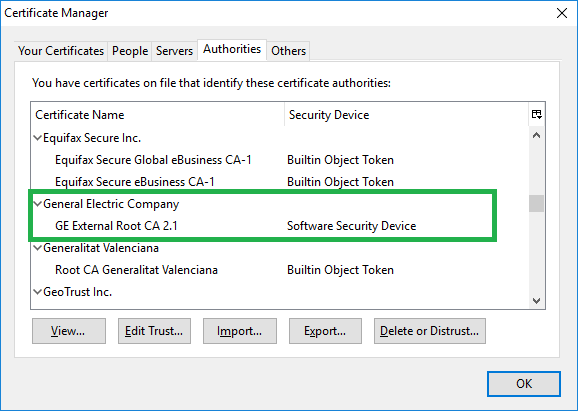Image resolution: width=578 pixels, height=411 pixels.
Task: Click Delete or Distrust... button
Action: coord(430,331)
